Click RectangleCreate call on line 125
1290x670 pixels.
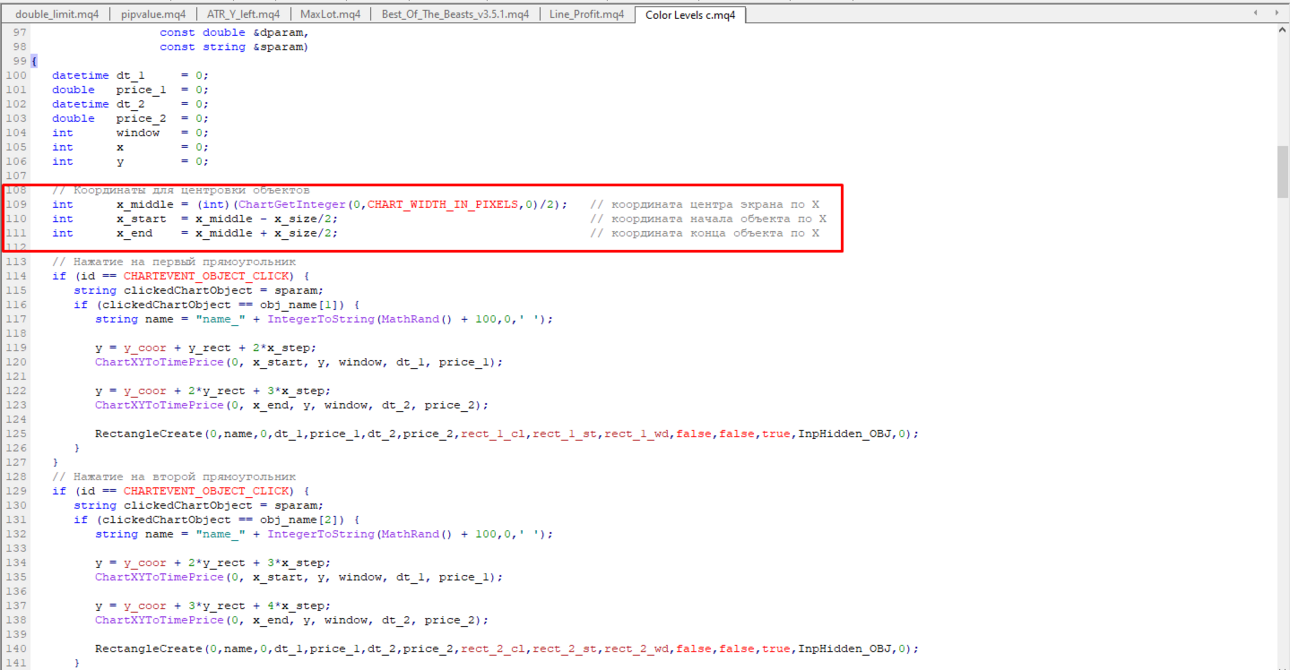tap(148, 434)
